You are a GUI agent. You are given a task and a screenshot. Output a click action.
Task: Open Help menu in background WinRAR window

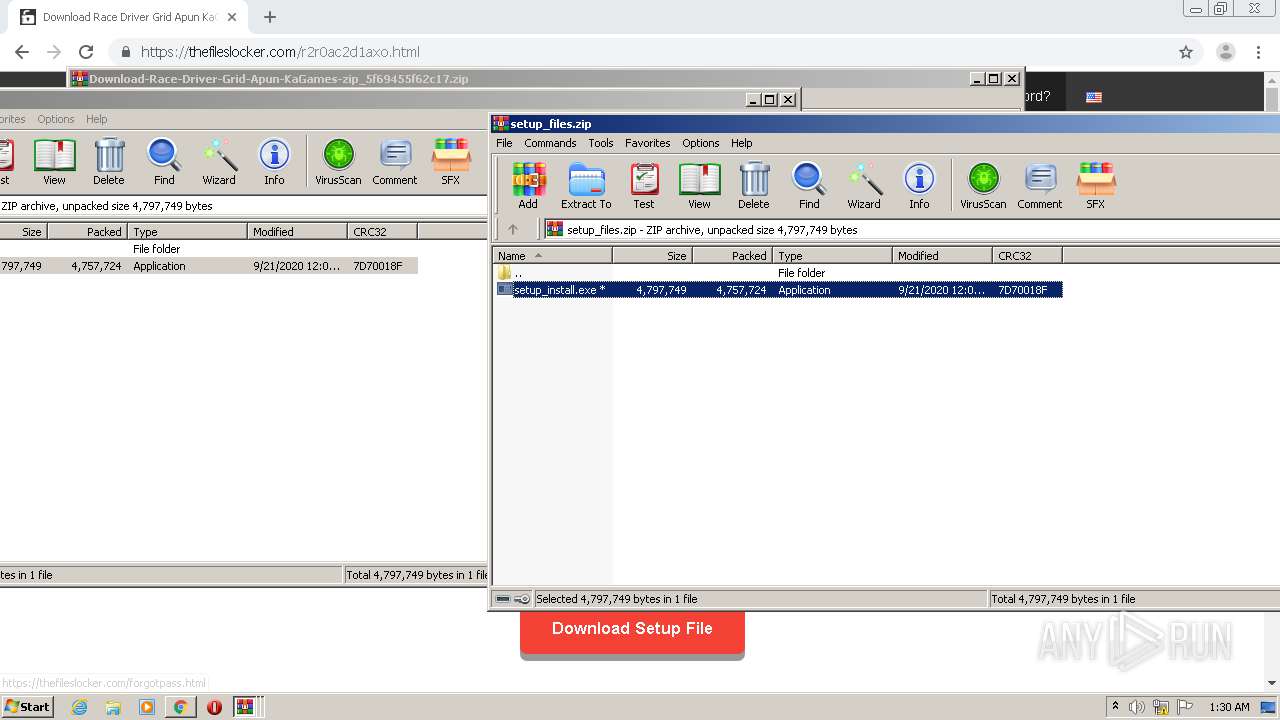(x=96, y=119)
